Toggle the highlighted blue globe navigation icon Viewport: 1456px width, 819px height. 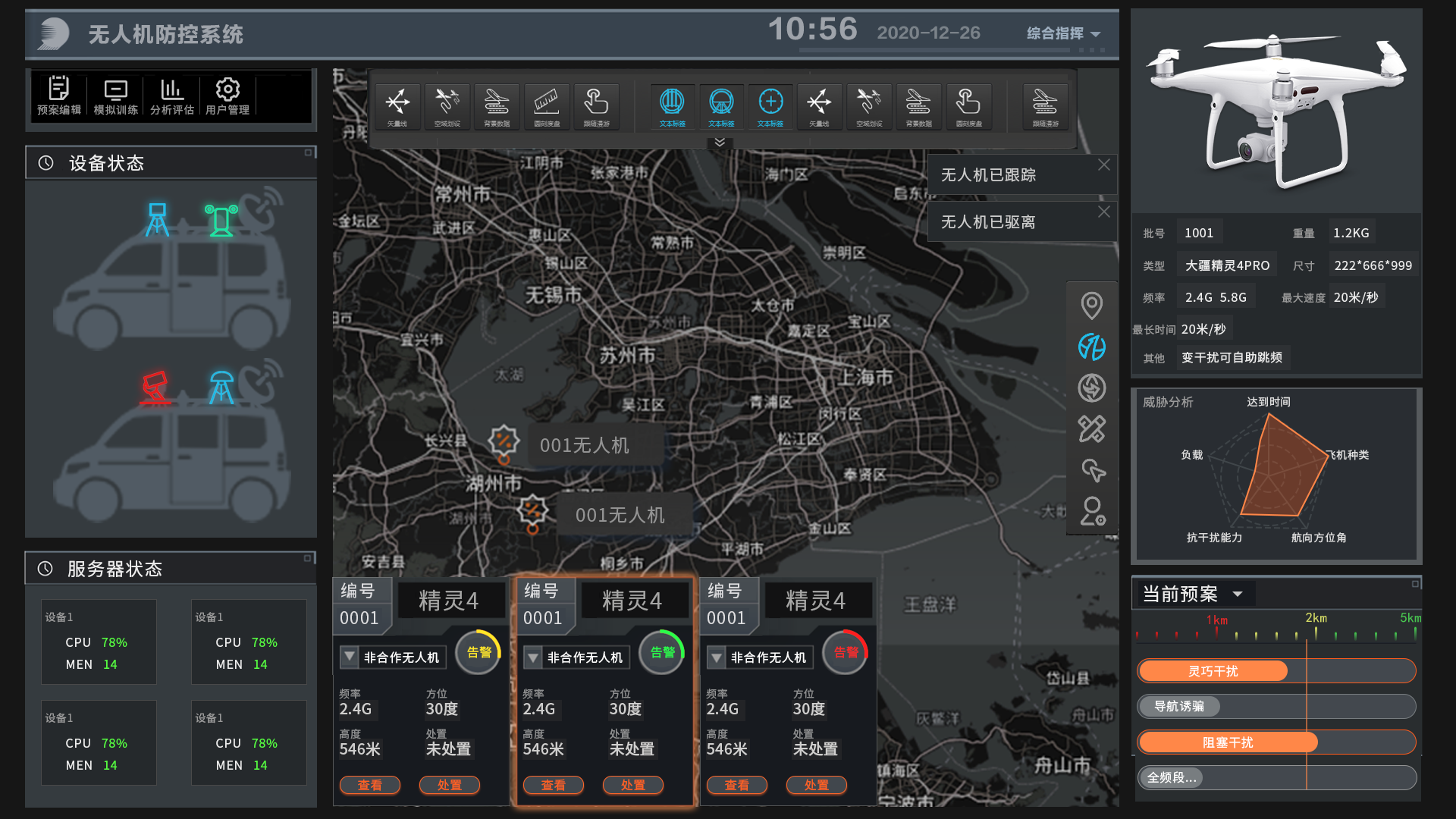tap(1092, 347)
